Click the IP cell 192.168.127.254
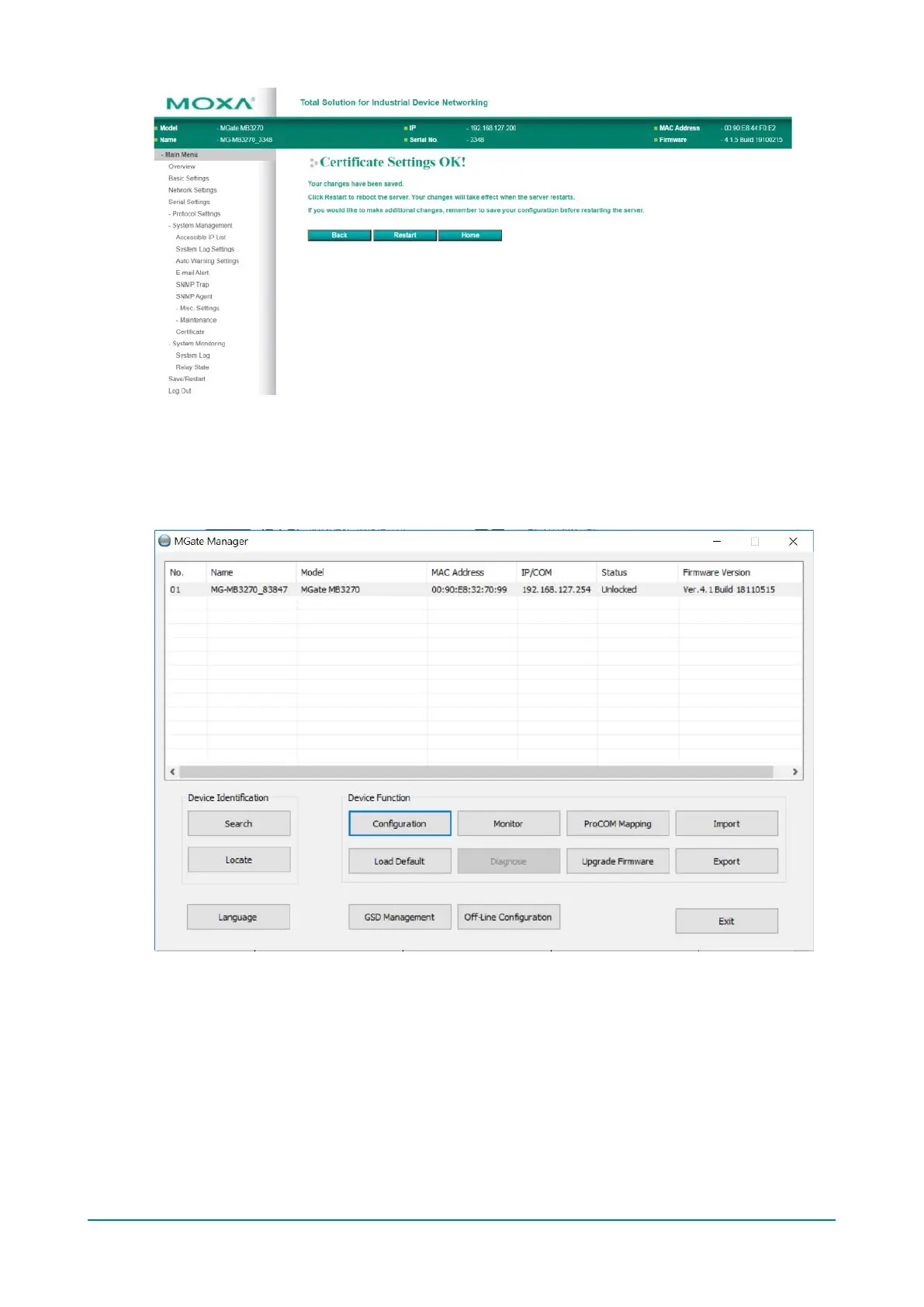The width and height of the screenshot is (924, 1307). [556, 590]
